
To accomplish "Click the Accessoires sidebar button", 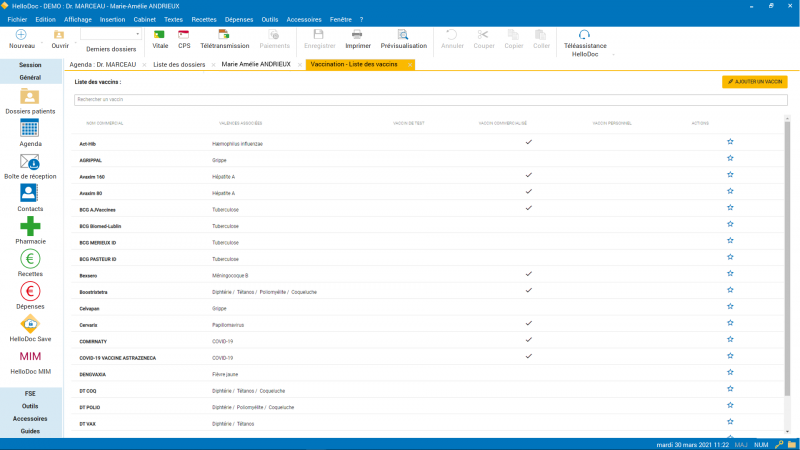I will pyautogui.click(x=30, y=418).
